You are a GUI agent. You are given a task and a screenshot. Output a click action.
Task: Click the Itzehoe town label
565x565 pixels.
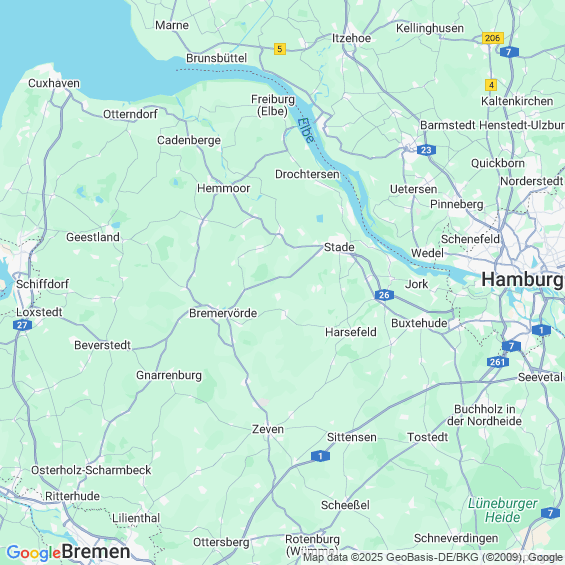(x=351, y=38)
